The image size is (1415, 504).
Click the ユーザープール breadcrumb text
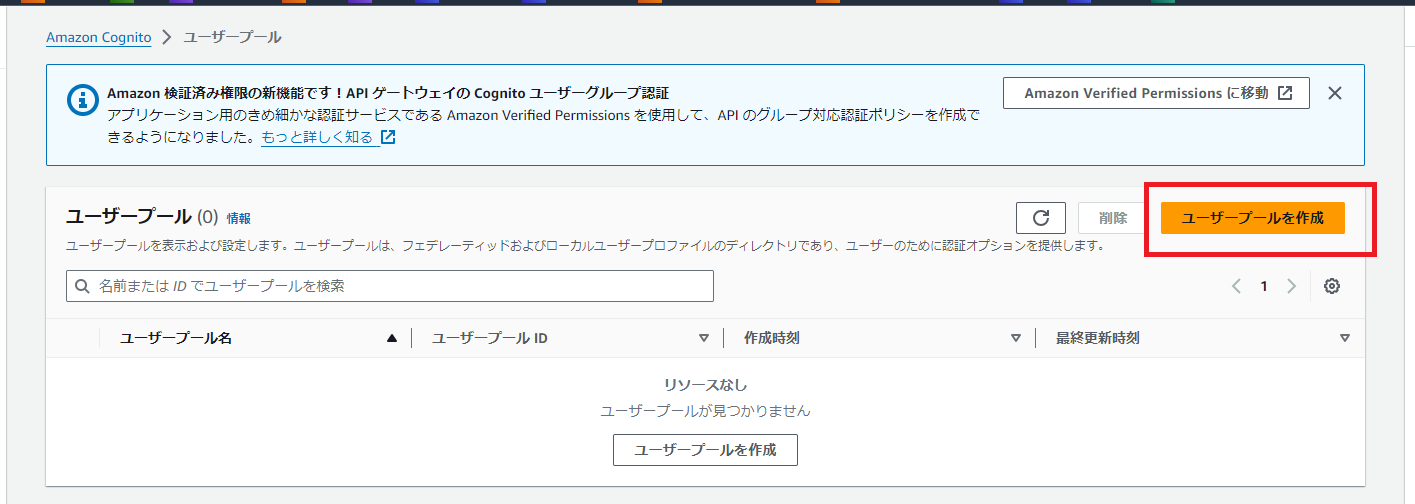233,37
